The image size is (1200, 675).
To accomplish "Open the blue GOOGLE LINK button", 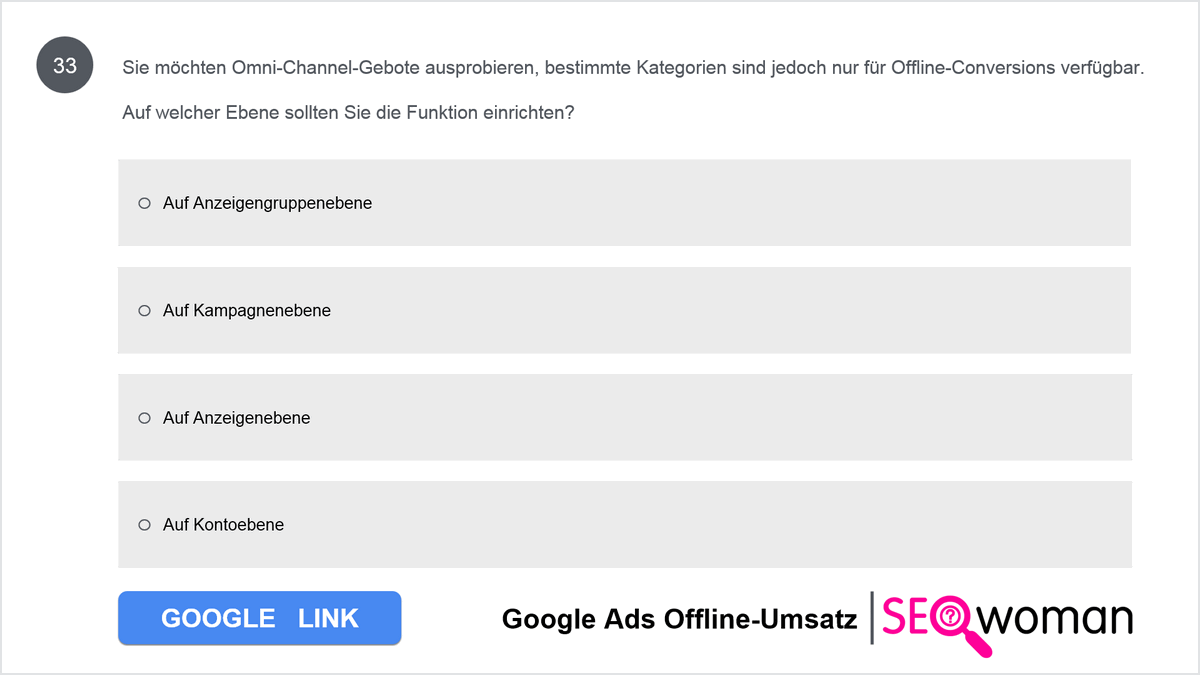I will [x=259, y=618].
